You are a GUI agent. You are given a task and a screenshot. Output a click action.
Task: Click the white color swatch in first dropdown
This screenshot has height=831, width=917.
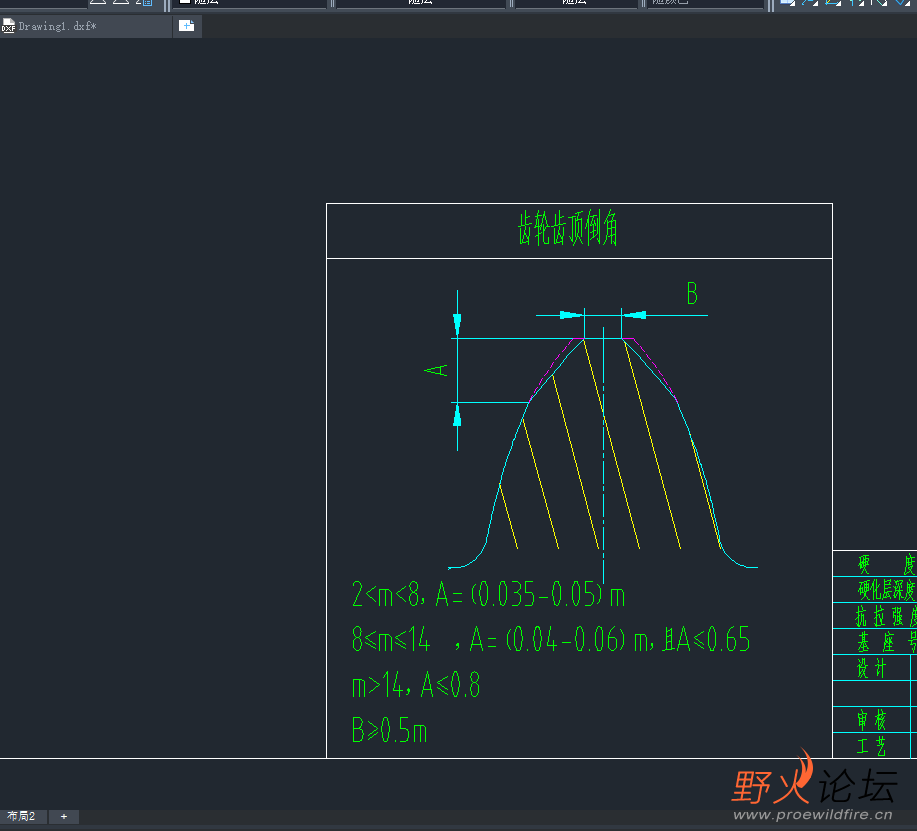(x=185, y=2)
